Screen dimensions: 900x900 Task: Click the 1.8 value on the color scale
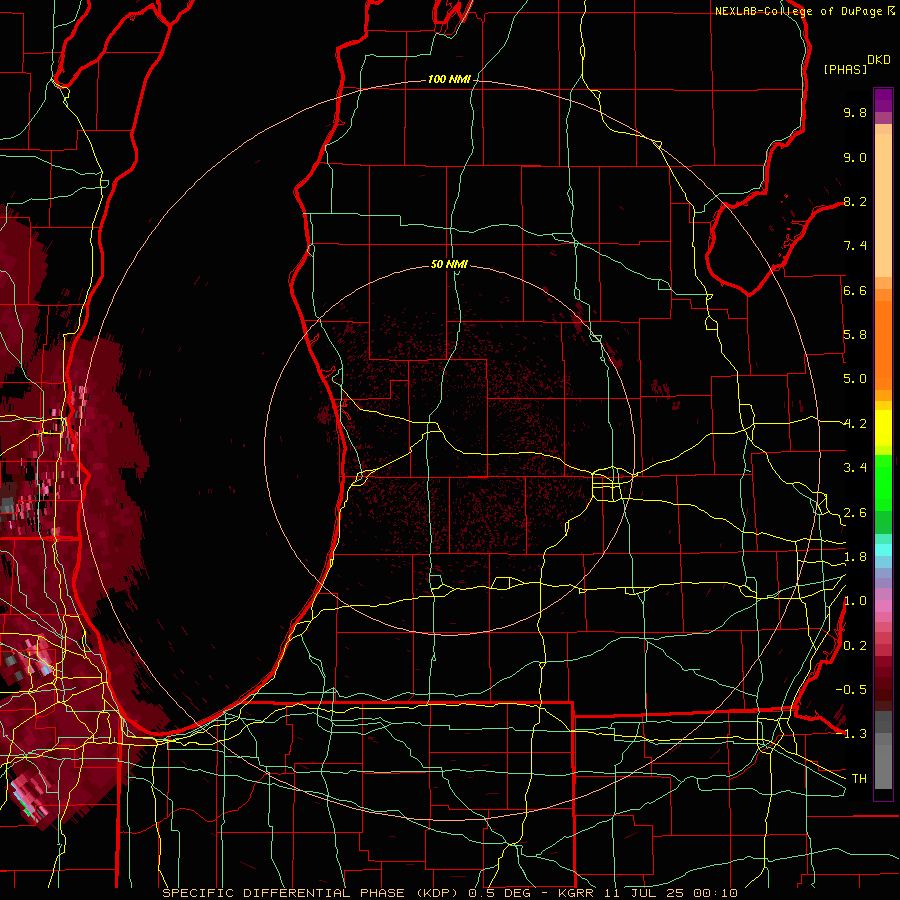pos(855,557)
